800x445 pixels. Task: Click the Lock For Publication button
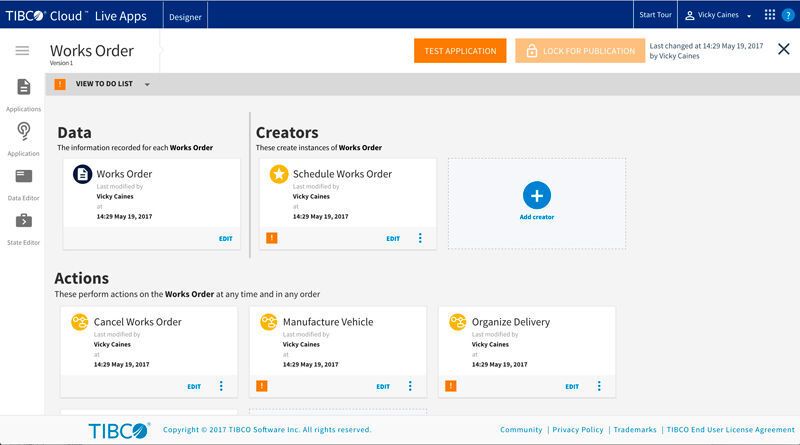click(x=580, y=51)
